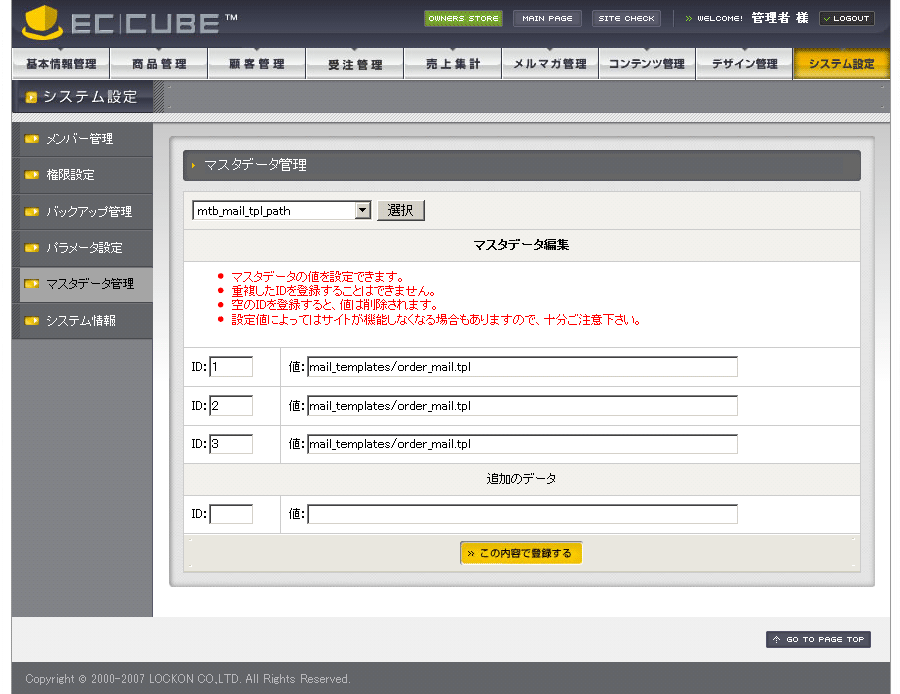Viewport: 900px width, 694px height.
Task: Click Go To Page Top
Action: pos(818,640)
